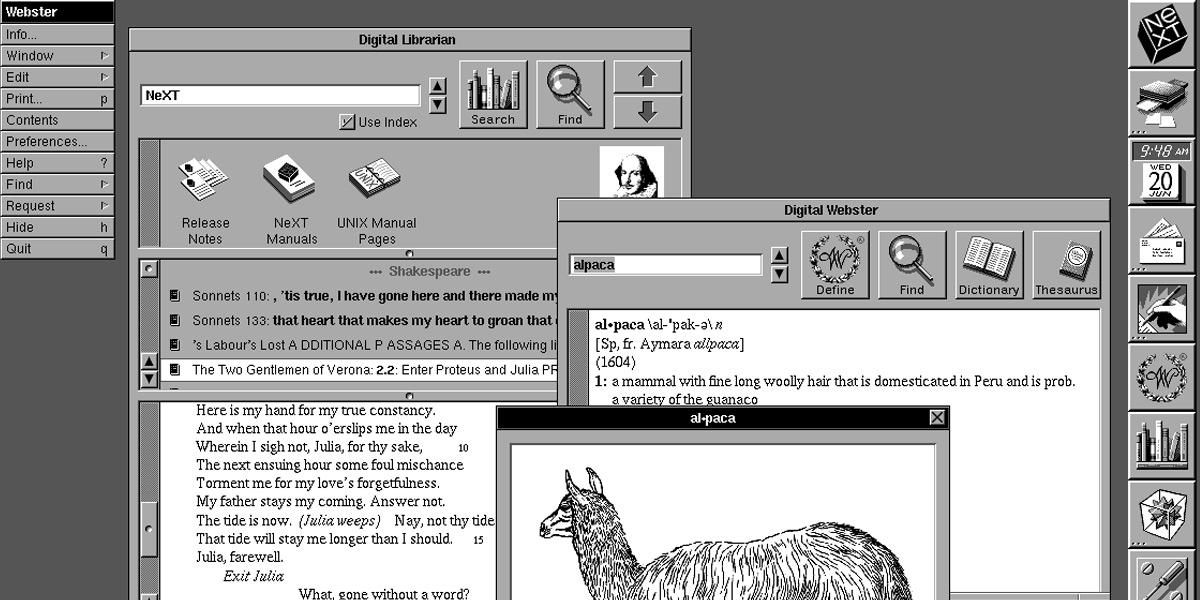Choose Print... from the Webster menu
Image resolution: width=1200 pixels, height=600 pixels.
coord(57,99)
